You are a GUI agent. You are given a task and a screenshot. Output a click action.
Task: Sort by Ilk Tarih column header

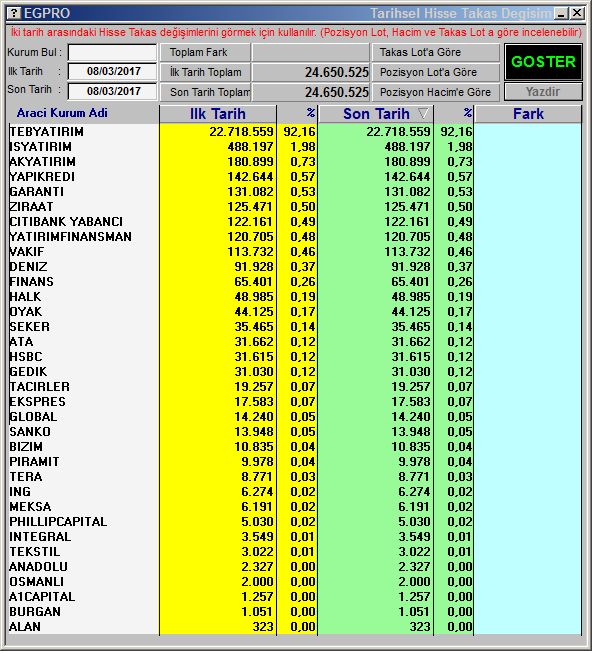pyautogui.click(x=218, y=114)
